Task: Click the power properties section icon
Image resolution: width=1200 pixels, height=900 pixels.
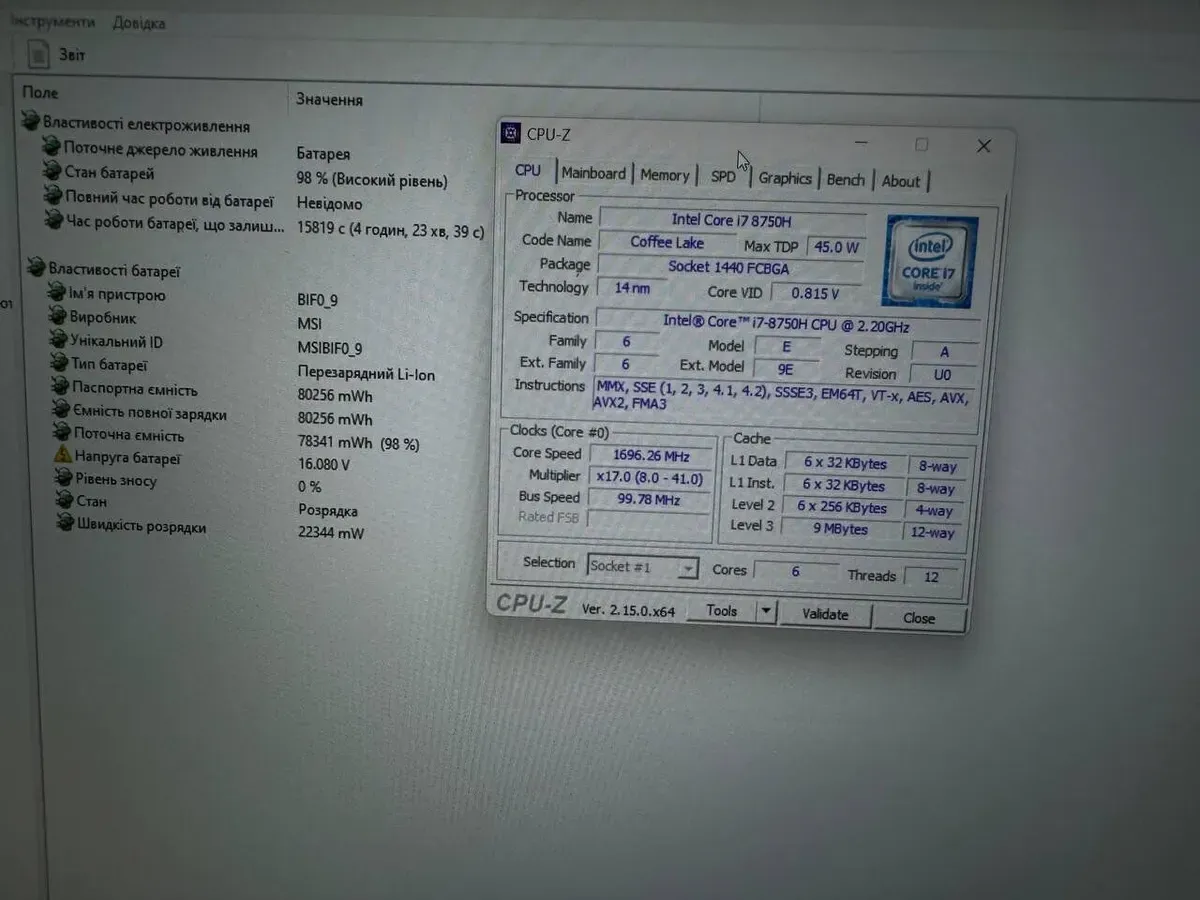Action: [x=31, y=123]
